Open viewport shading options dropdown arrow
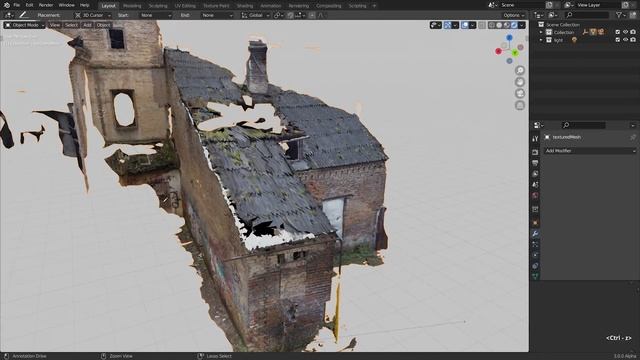This screenshot has width=640, height=360. pyautogui.click(x=522, y=25)
